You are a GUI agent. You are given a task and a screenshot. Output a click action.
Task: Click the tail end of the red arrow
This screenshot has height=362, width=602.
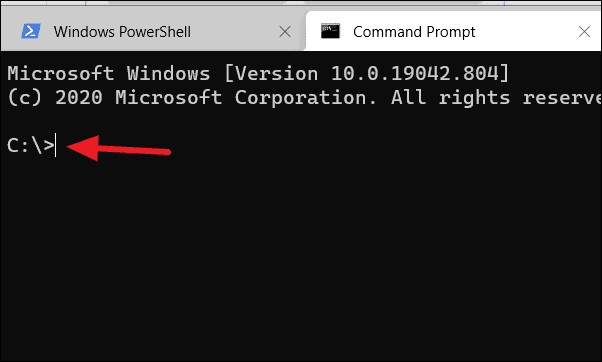tap(163, 152)
